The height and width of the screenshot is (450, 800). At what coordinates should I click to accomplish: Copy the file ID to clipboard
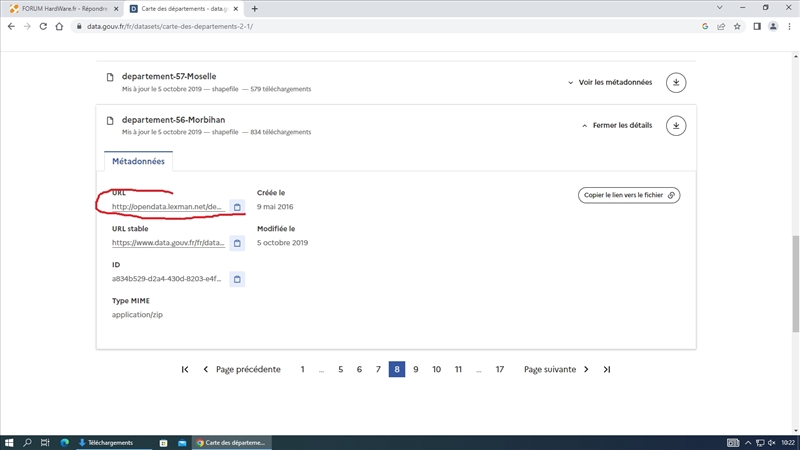[x=237, y=279]
